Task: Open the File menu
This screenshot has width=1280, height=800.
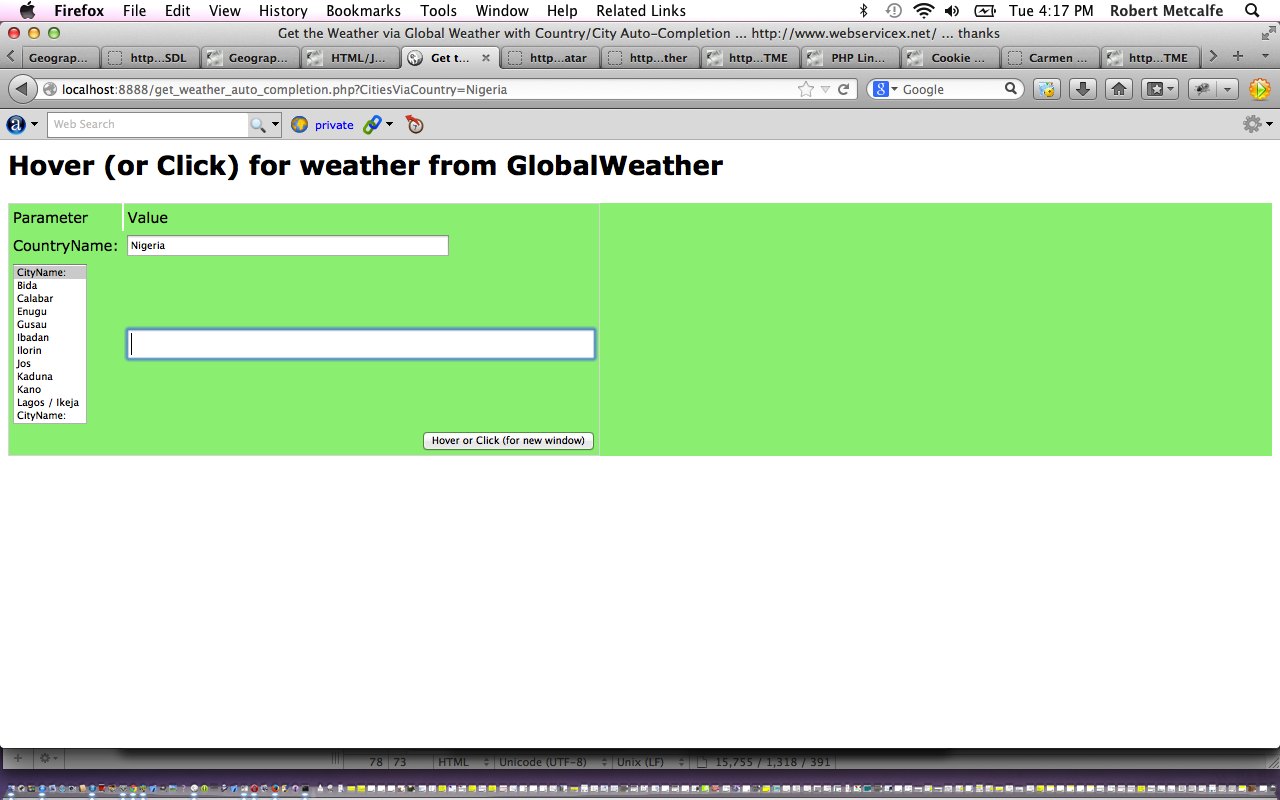Action: 134,11
